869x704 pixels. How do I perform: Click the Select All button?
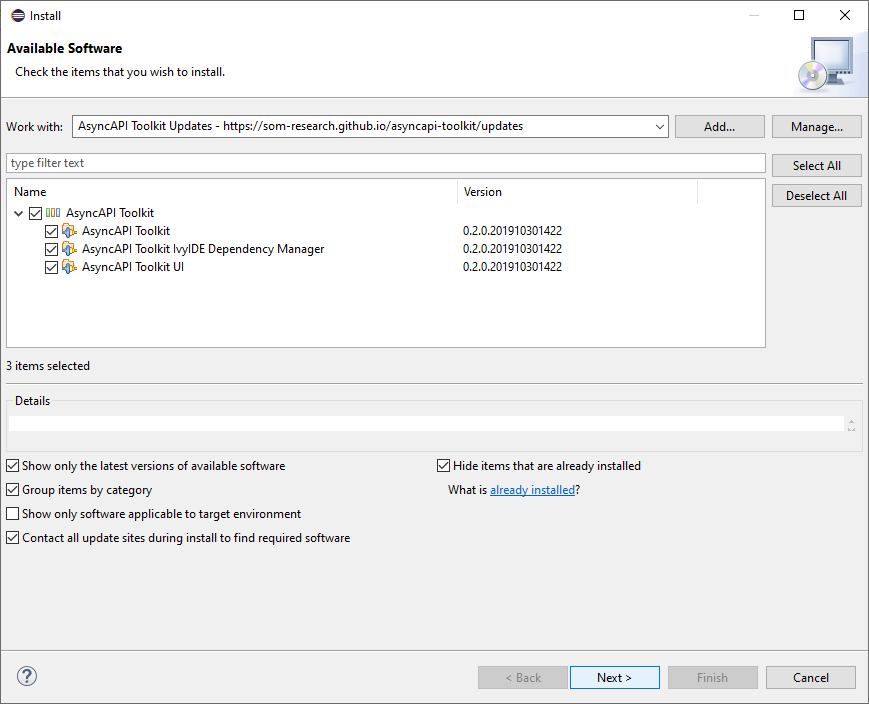point(816,166)
